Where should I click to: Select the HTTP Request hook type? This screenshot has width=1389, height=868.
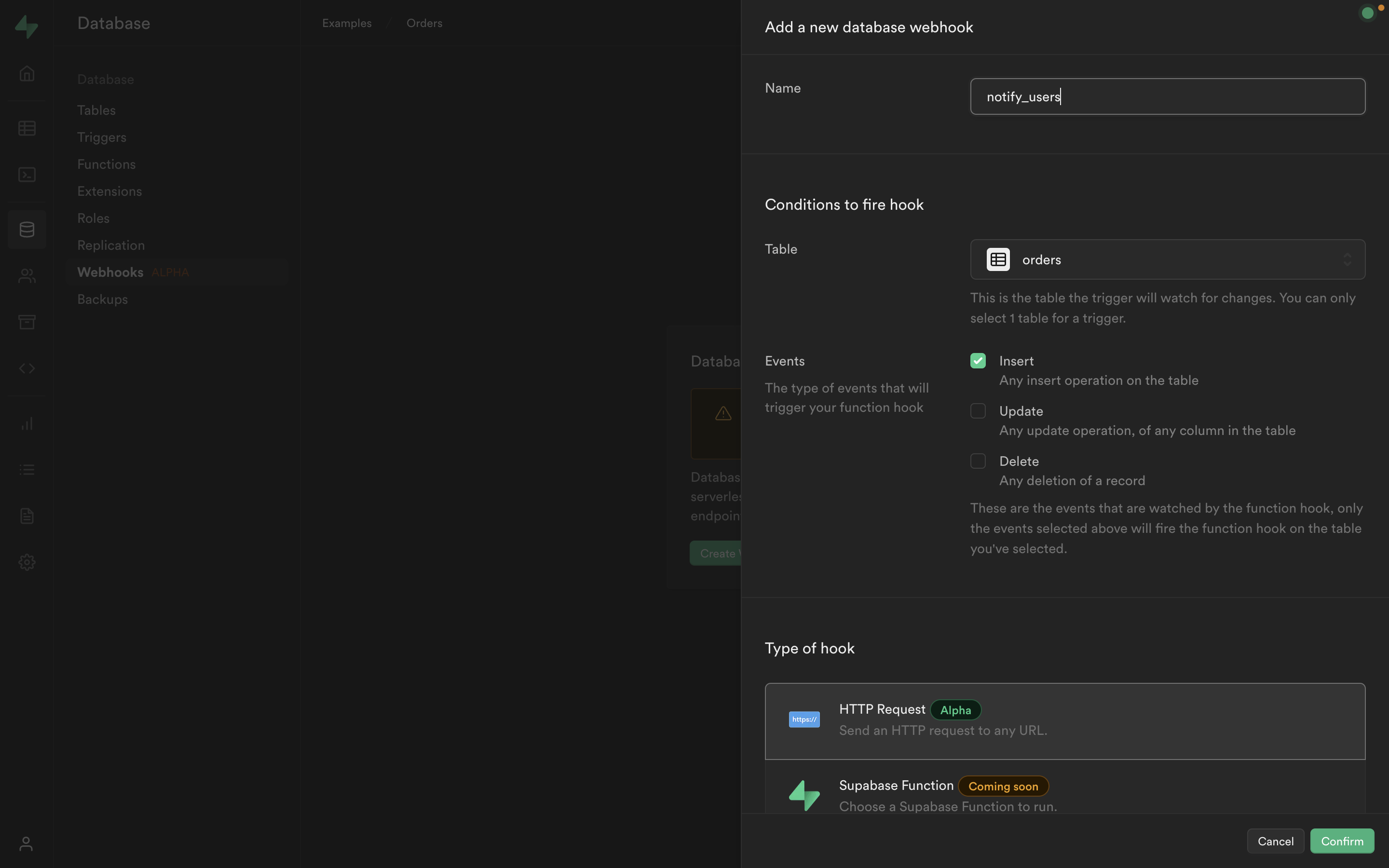pos(1065,721)
